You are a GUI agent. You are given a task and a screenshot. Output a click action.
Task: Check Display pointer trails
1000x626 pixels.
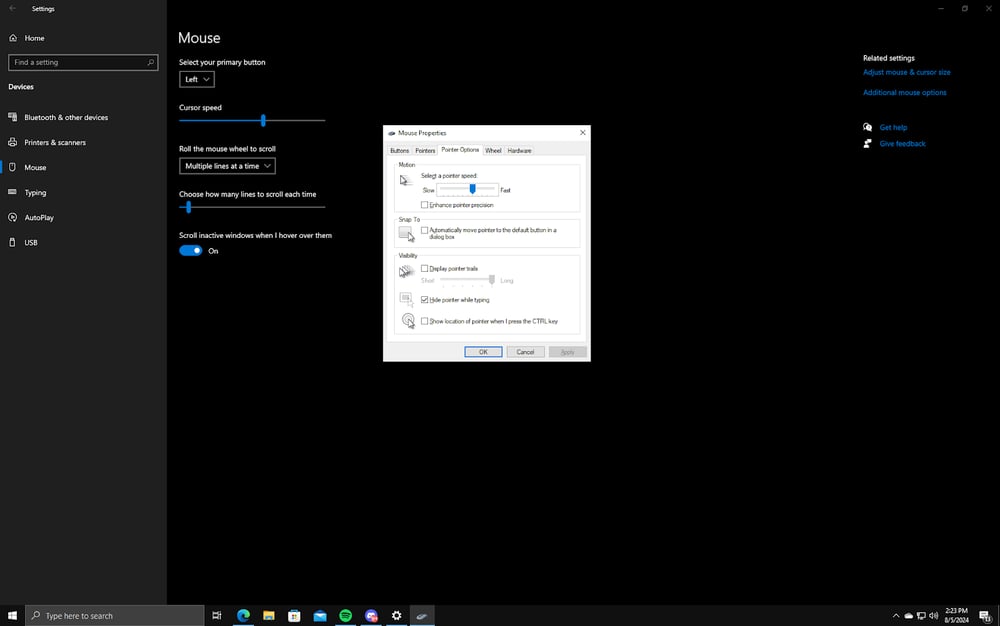(424, 268)
